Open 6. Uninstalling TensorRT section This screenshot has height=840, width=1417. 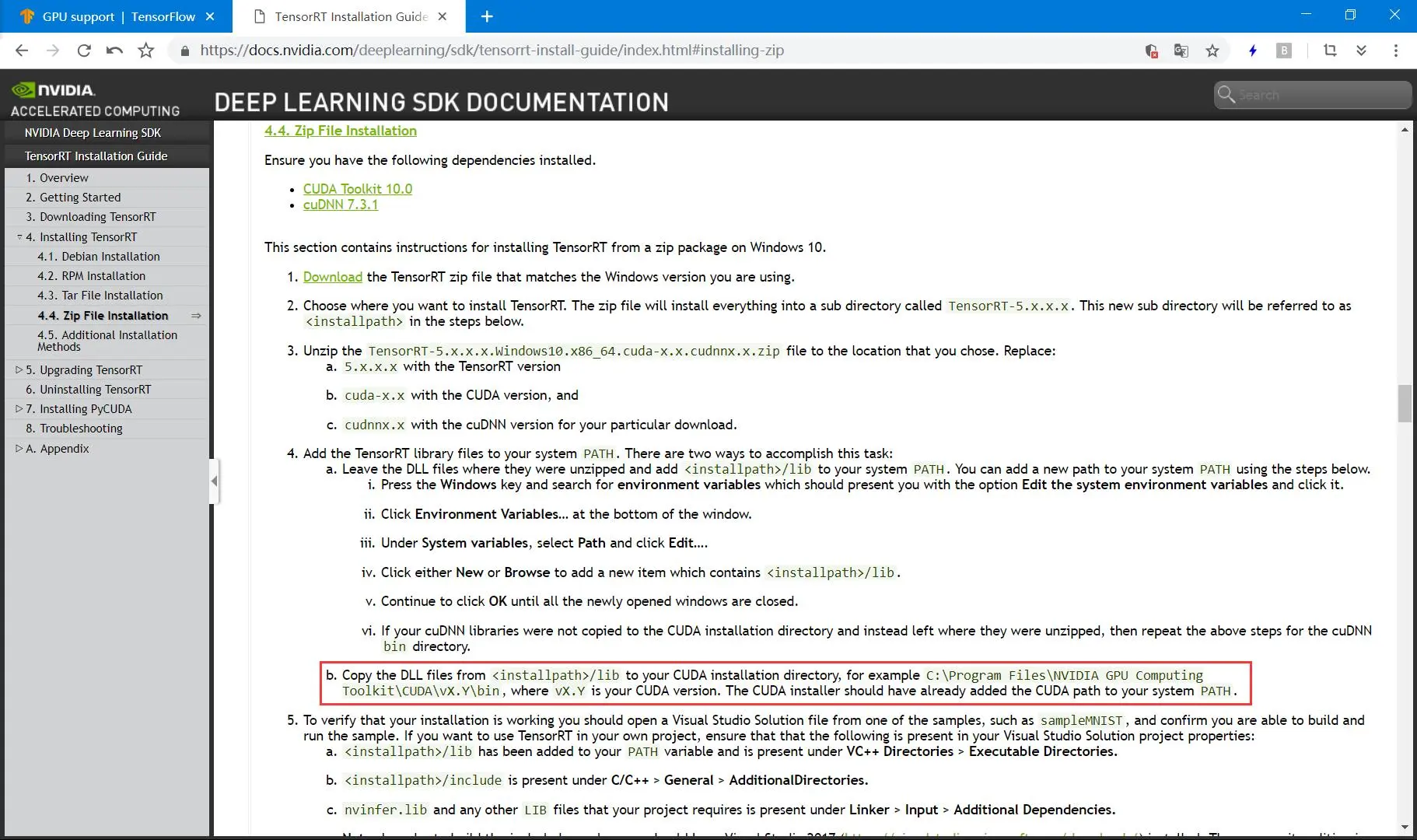[x=88, y=390]
